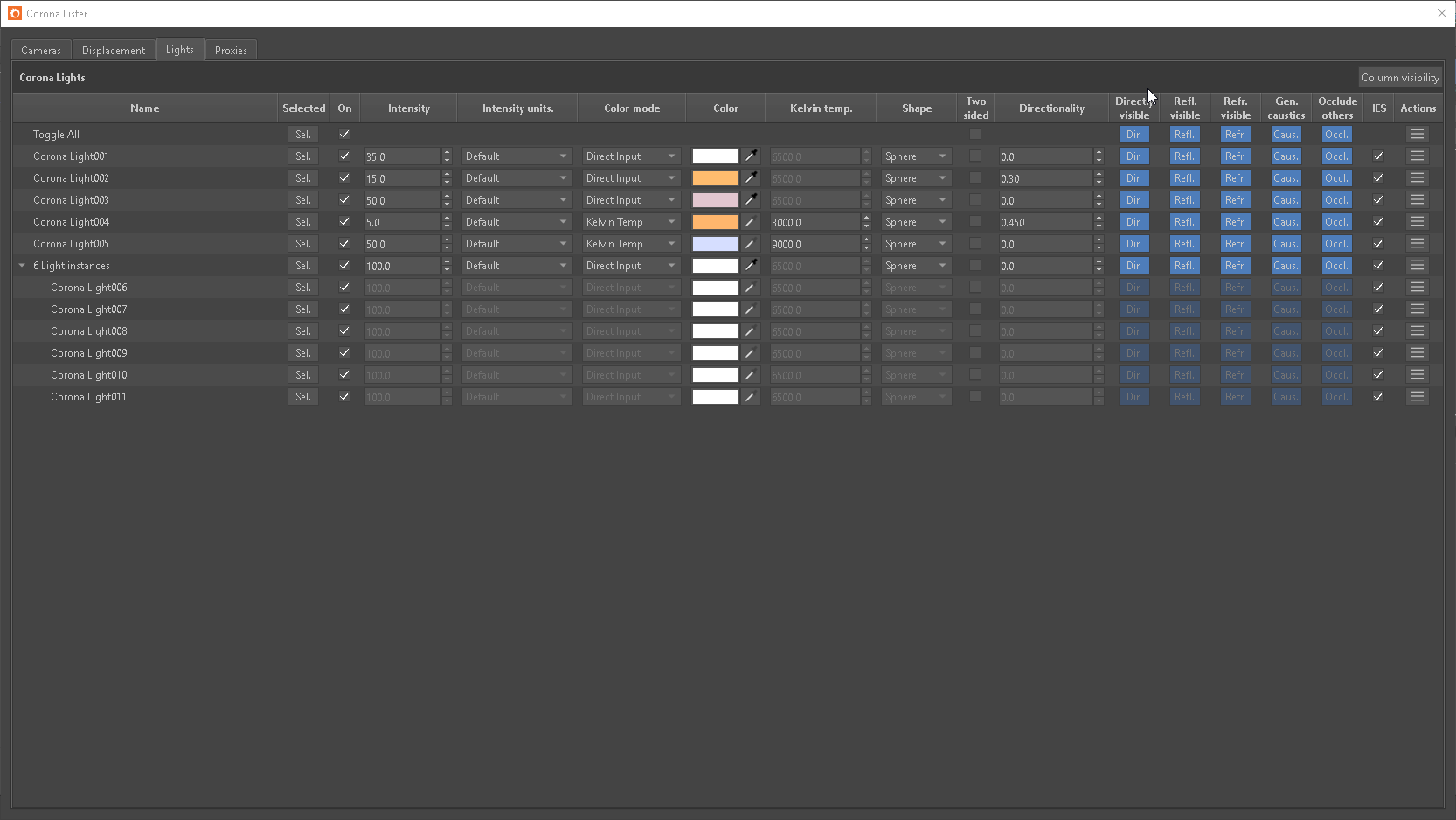Toggle Occlude others for Corona Light005
The width and height of the screenshot is (1456, 820).
1337,244
